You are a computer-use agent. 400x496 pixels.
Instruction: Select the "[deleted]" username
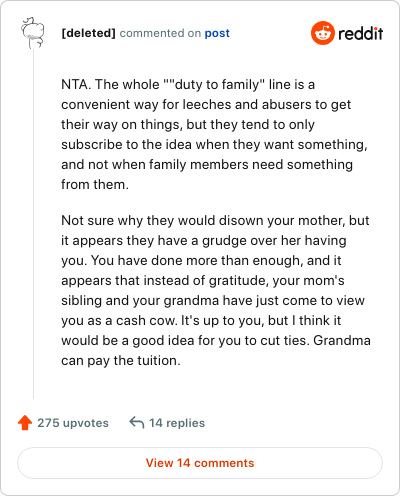pyautogui.click(x=88, y=33)
